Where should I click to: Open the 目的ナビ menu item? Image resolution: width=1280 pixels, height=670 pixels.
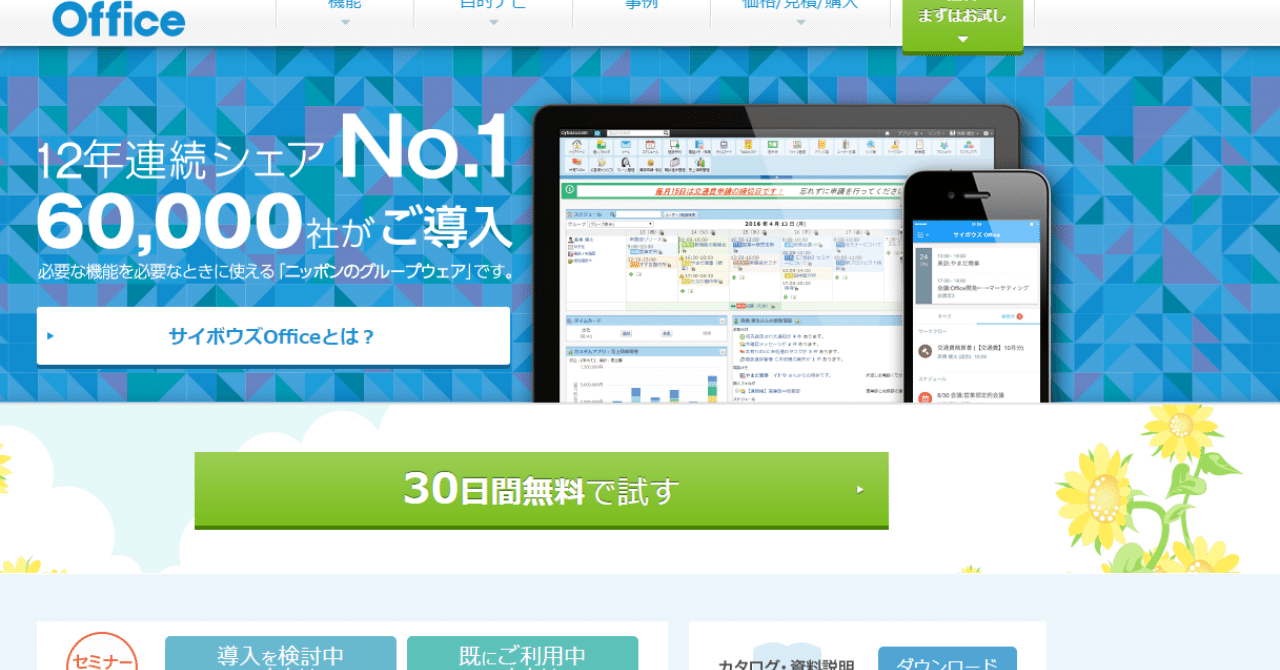(492, 8)
